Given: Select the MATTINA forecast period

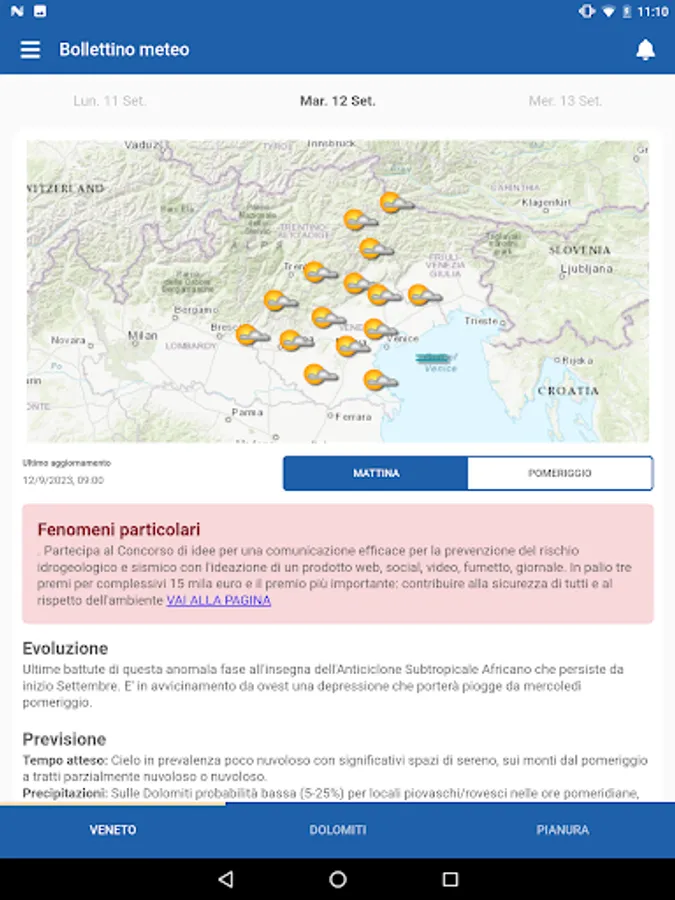Looking at the screenshot, I should [x=376, y=473].
